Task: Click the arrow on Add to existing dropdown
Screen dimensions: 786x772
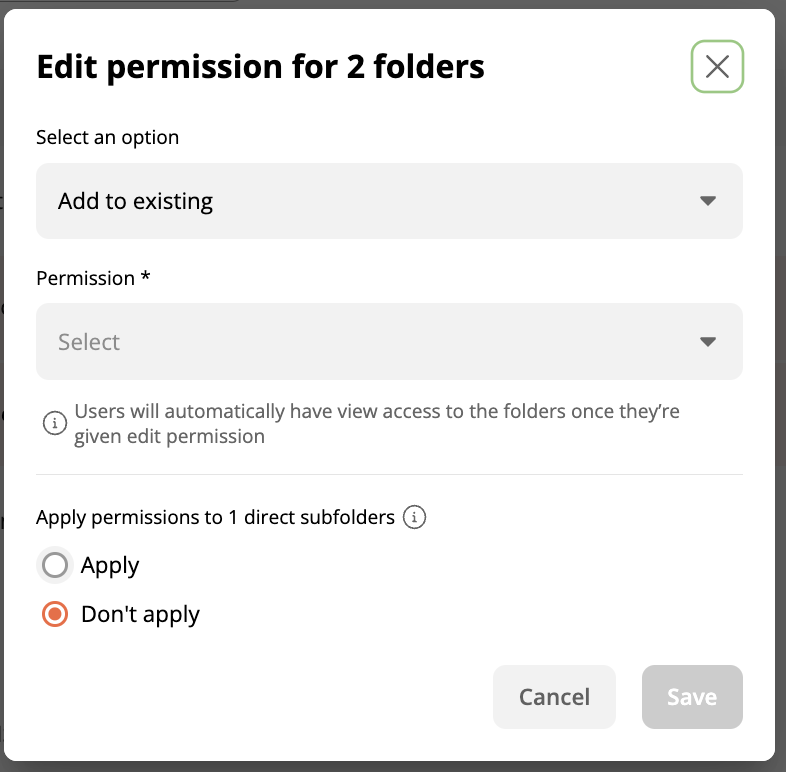Action: point(708,201)
